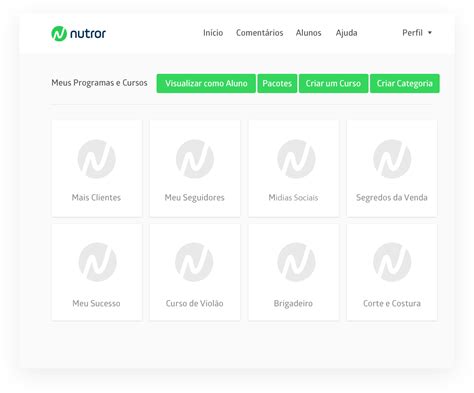Click the Brigadeiro course title text
Screen dimensions: 474x393
293,303
